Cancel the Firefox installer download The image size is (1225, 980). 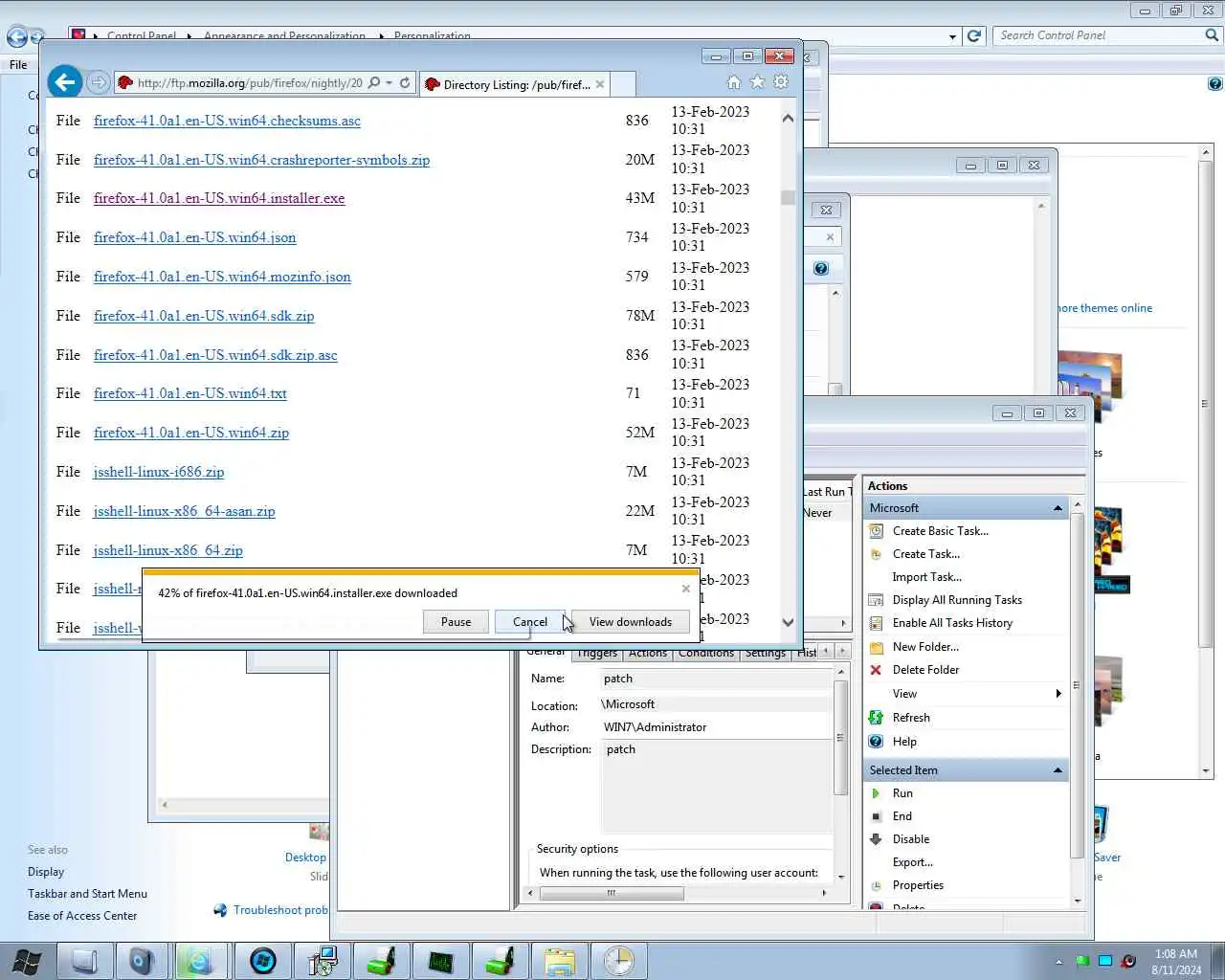pyautogui.click(x=529, y=622)
